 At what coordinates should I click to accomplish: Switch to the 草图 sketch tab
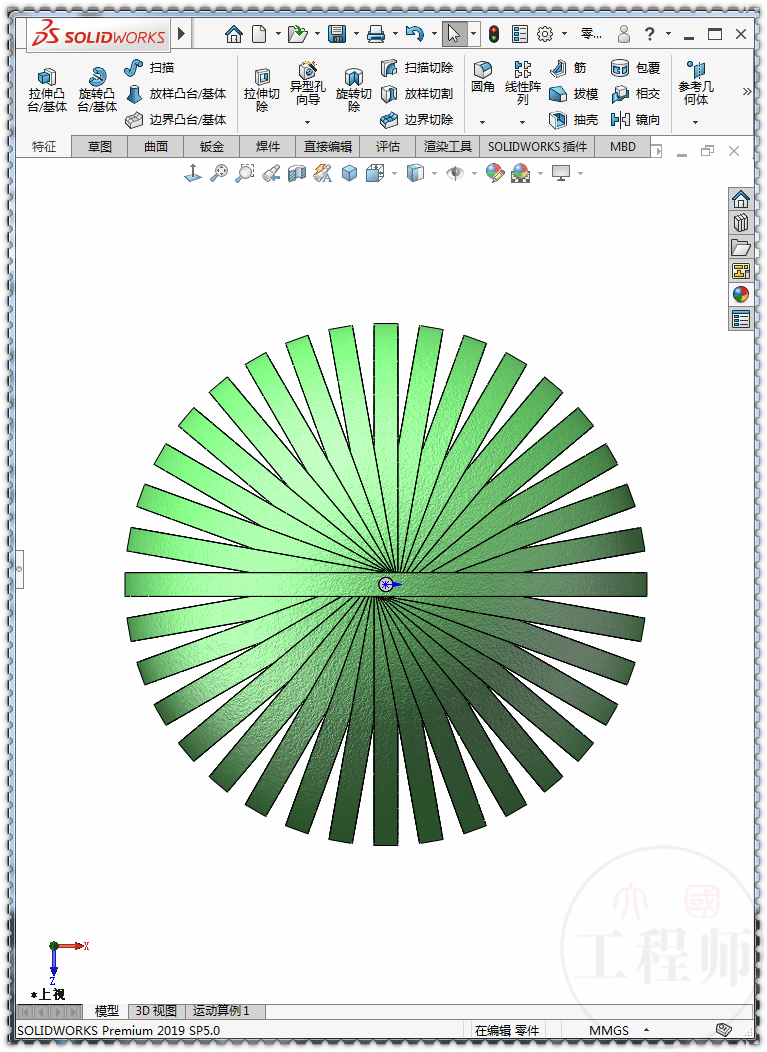pos(99,146)
